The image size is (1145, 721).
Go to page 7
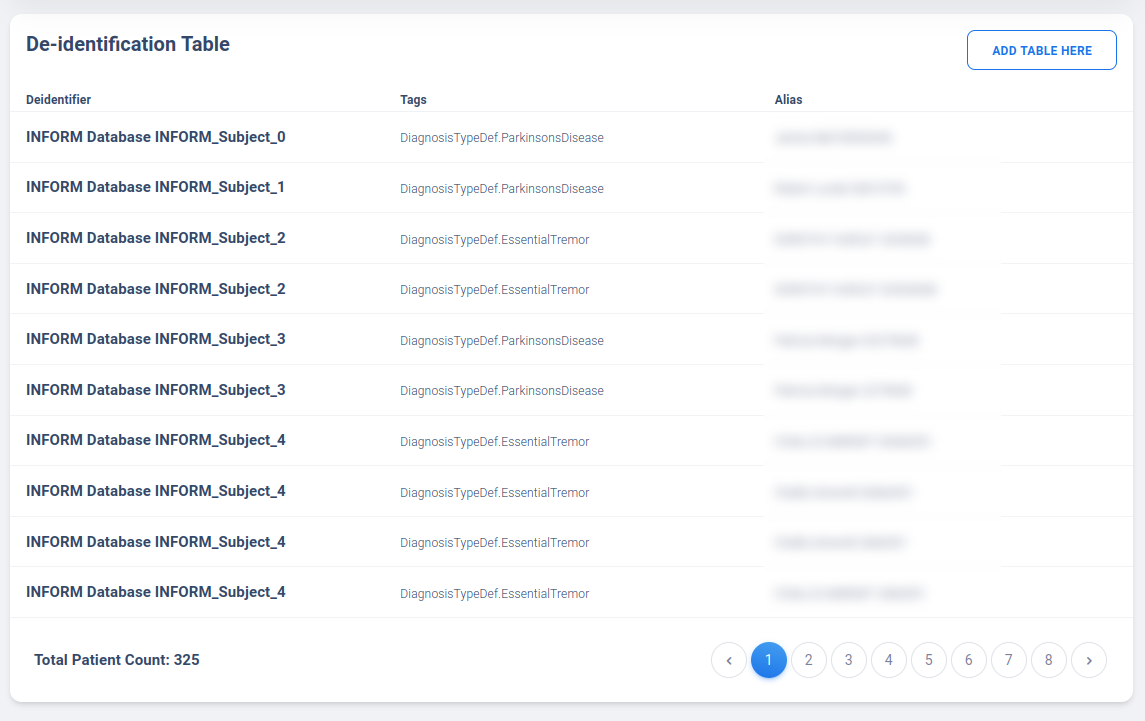(x=1008, y=660)
